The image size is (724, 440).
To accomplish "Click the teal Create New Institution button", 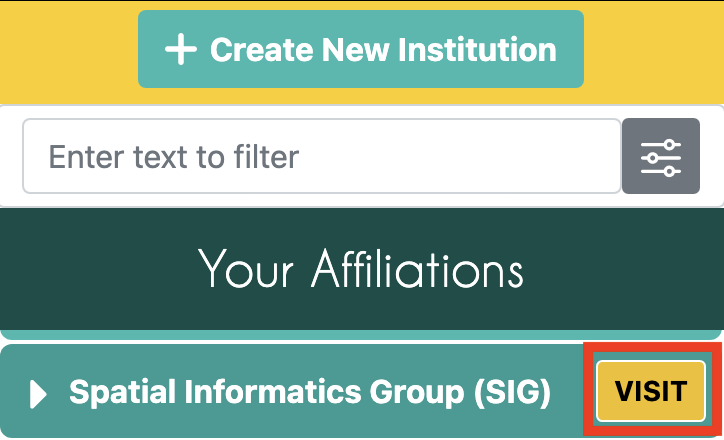I will point(361,49).
